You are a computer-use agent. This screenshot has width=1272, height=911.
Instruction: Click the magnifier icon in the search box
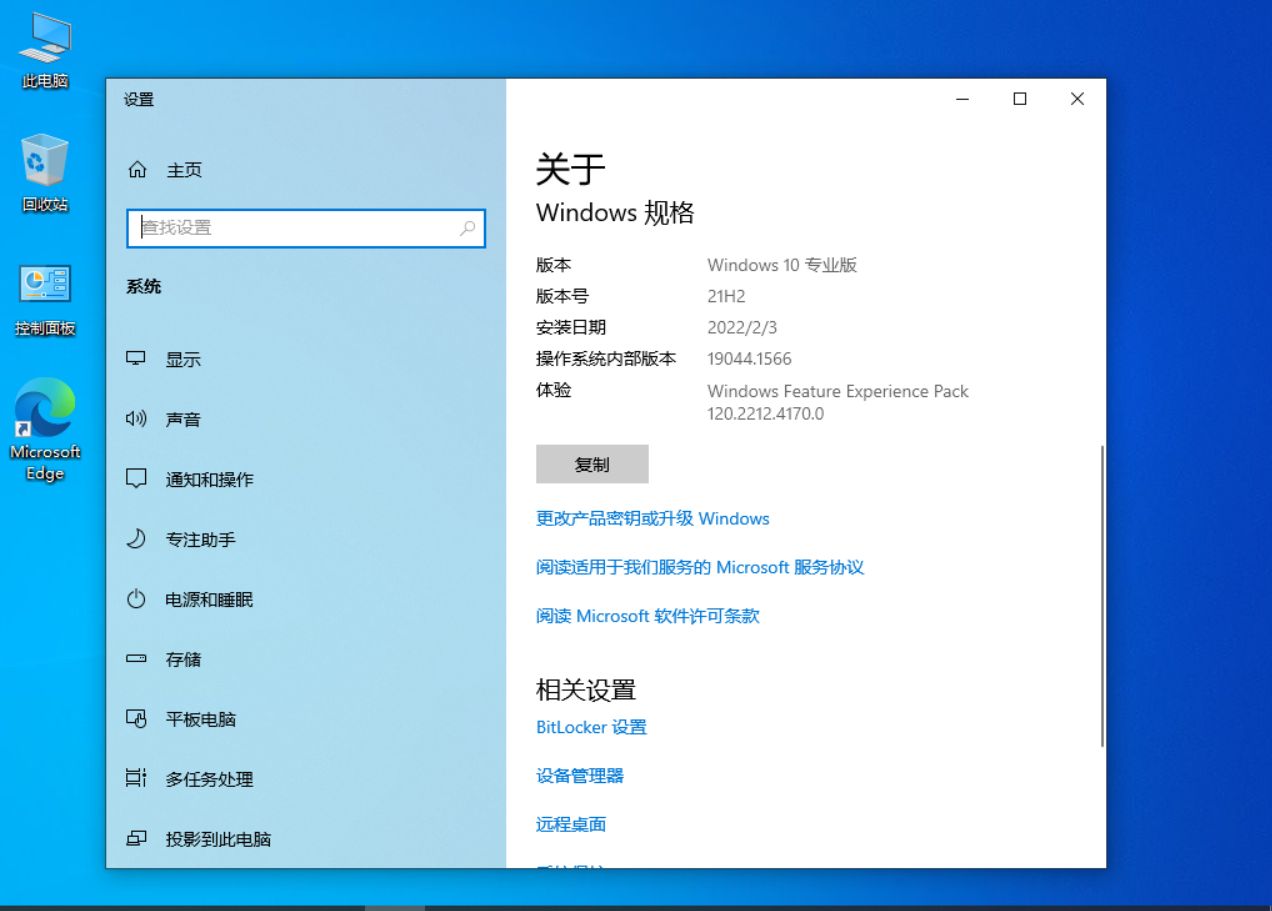tap(467, 228)
